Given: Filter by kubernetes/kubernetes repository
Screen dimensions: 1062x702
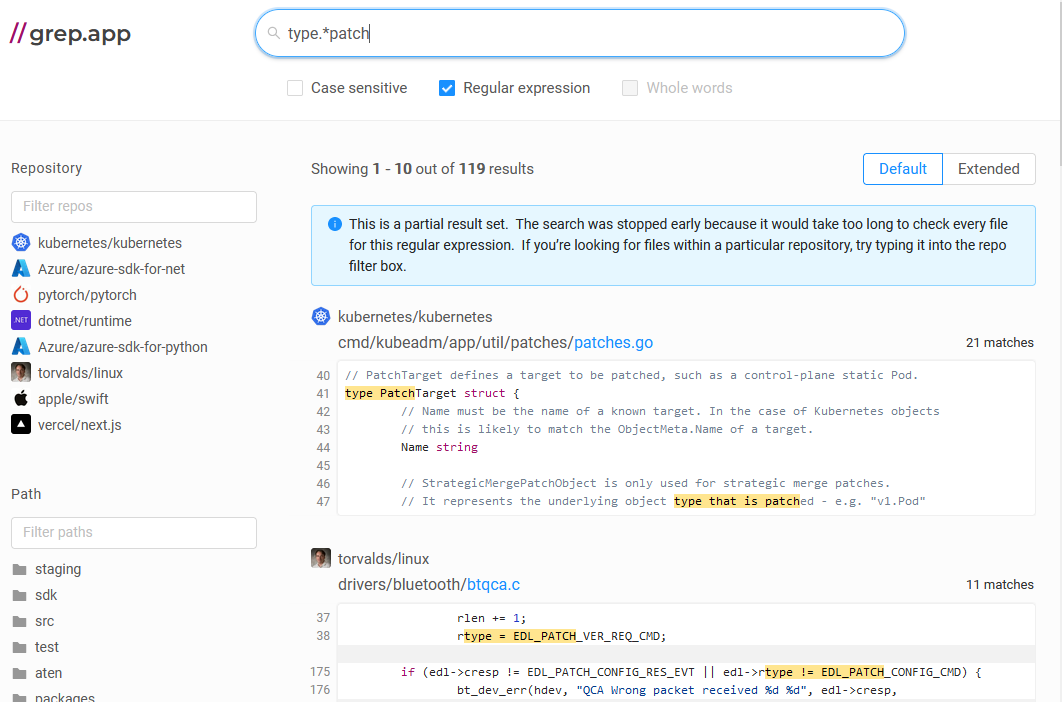Looking at the screenshot, I should (110, 243).
